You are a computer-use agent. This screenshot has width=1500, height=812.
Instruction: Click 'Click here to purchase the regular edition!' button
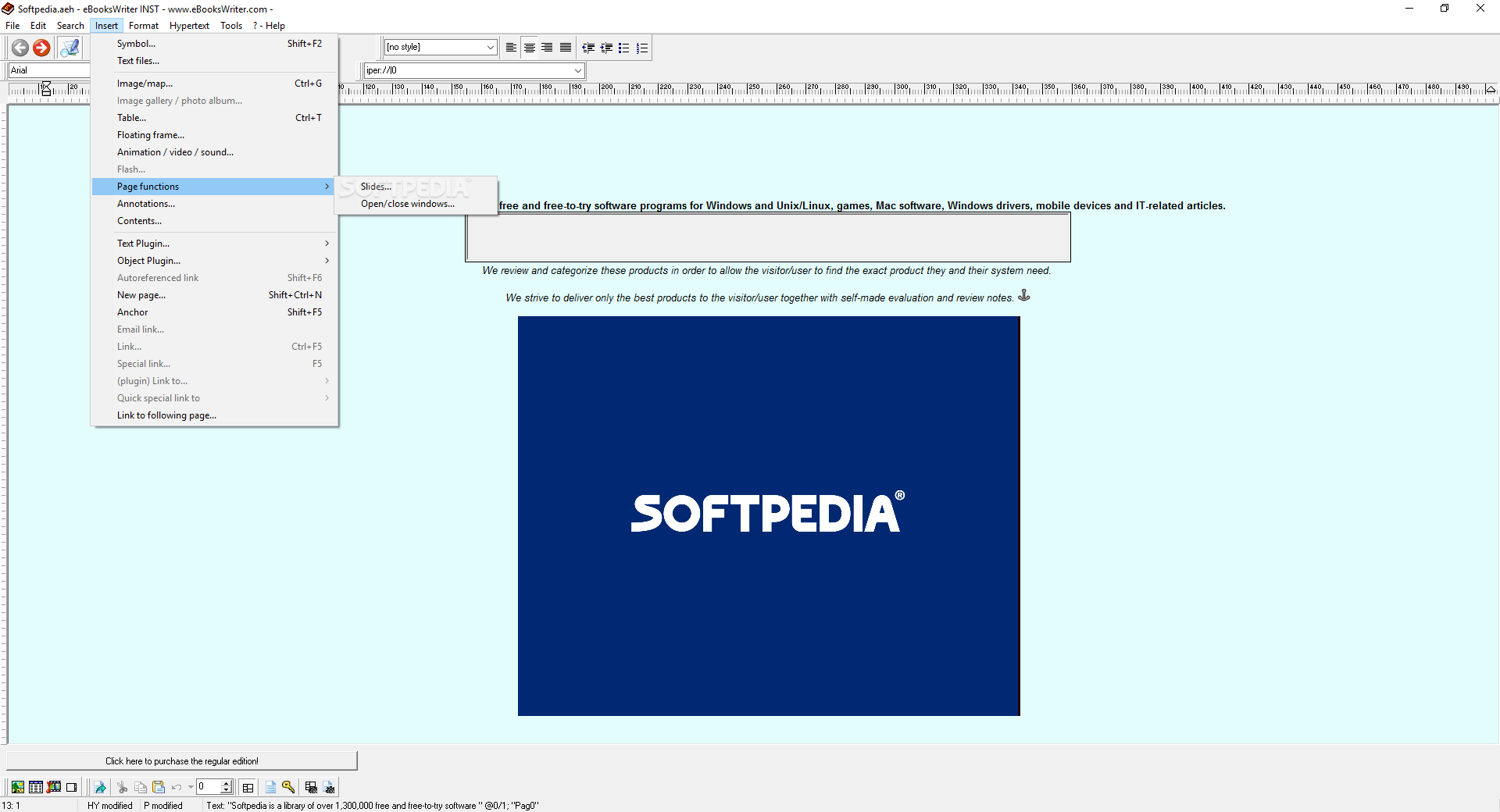click(x=182, y=760)
